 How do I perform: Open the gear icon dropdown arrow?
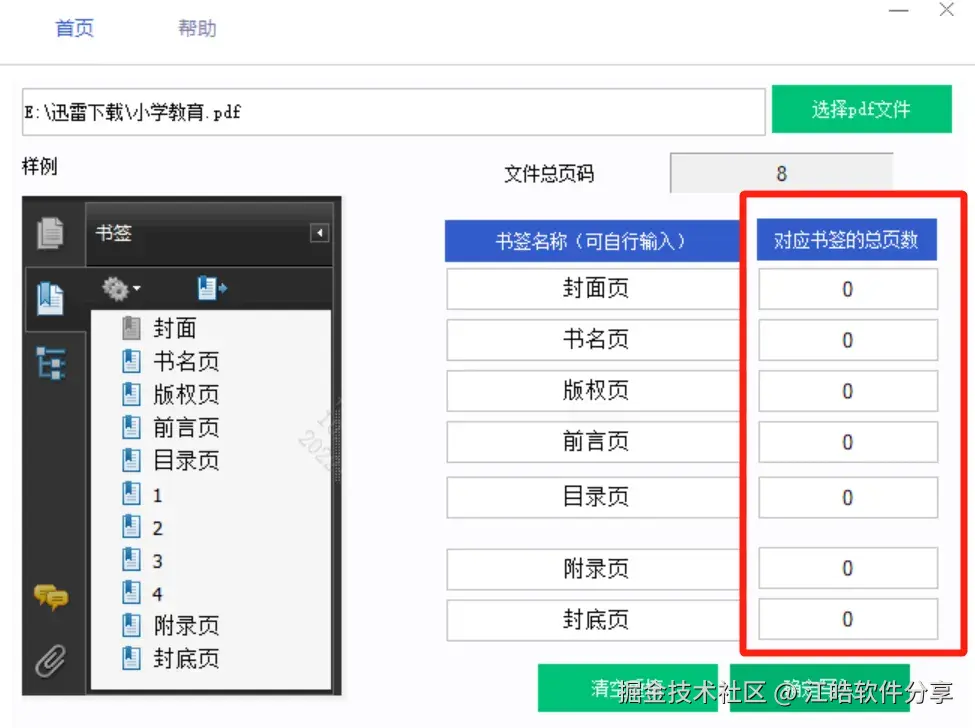click(135, 287)
